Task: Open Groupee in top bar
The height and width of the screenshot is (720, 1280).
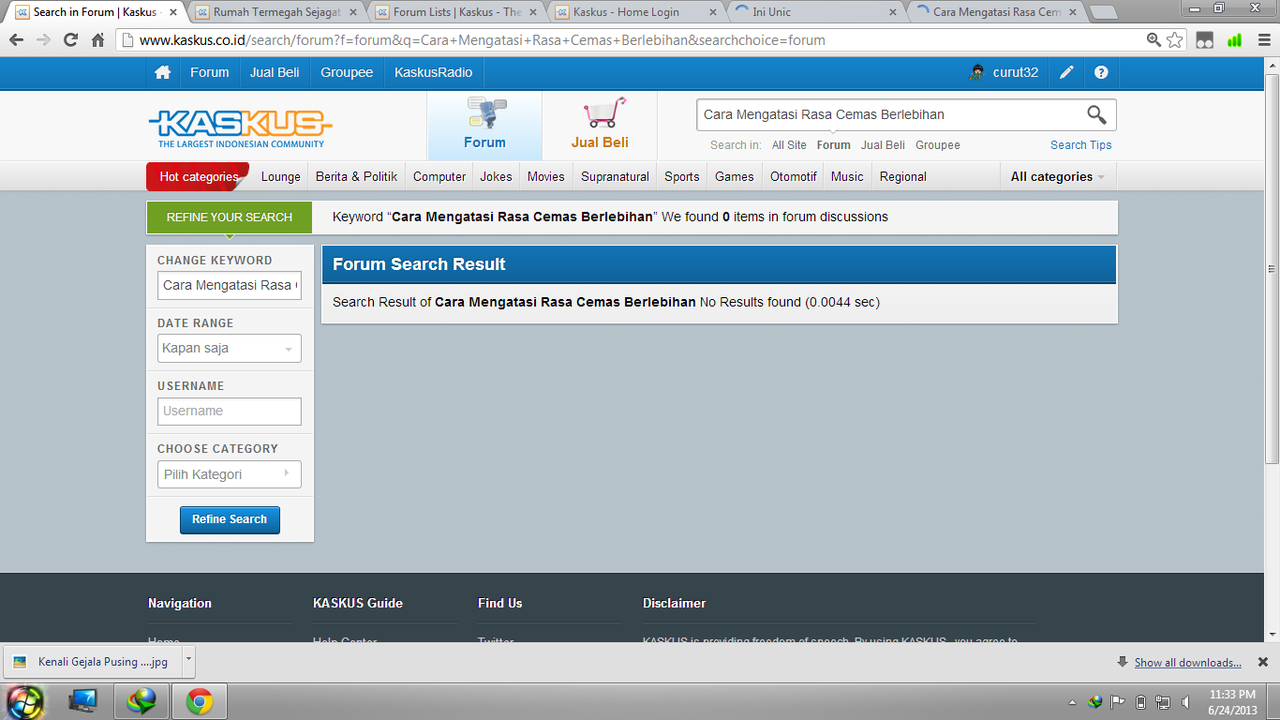Action: coord(347,72)
